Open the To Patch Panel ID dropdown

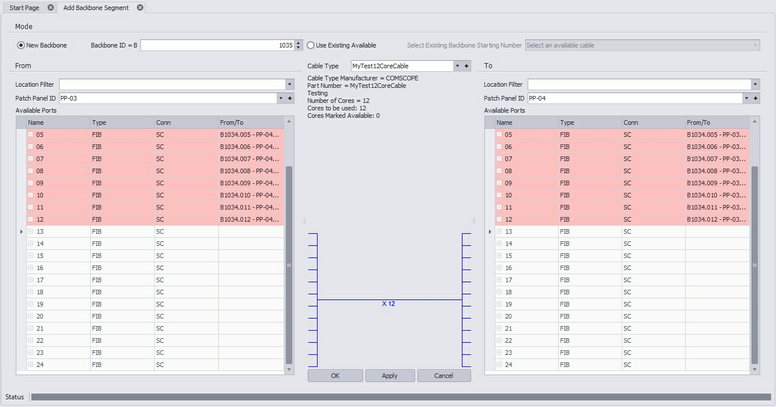coord(746,98)
